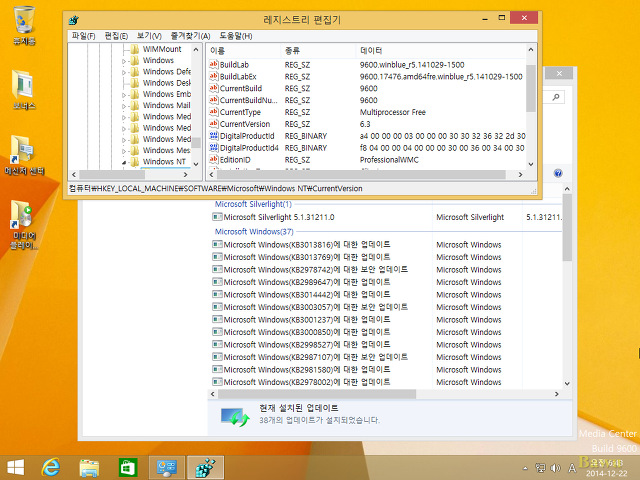Image resolution: width=640 pixels, height=480 pixels.
Task: Collapse the Microsoft Windows(37) group
Action: [x=254, y=231]
